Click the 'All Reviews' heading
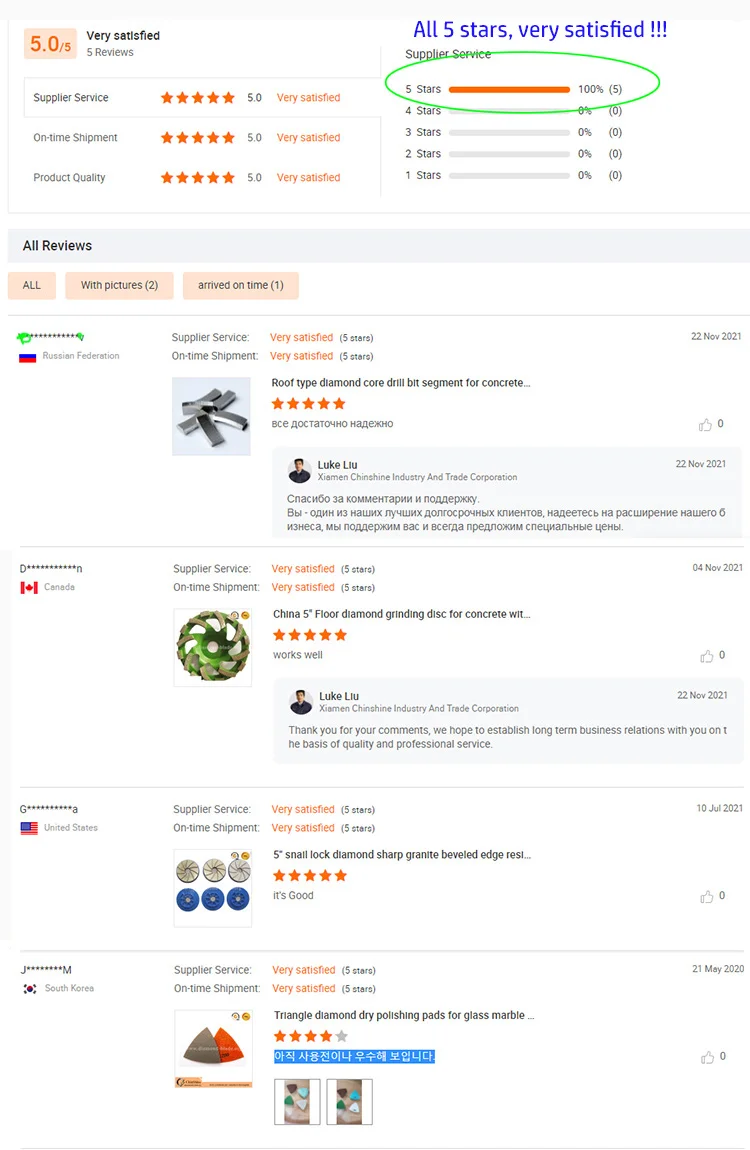This screenshot has width=750, height=1150. (57, 246)
